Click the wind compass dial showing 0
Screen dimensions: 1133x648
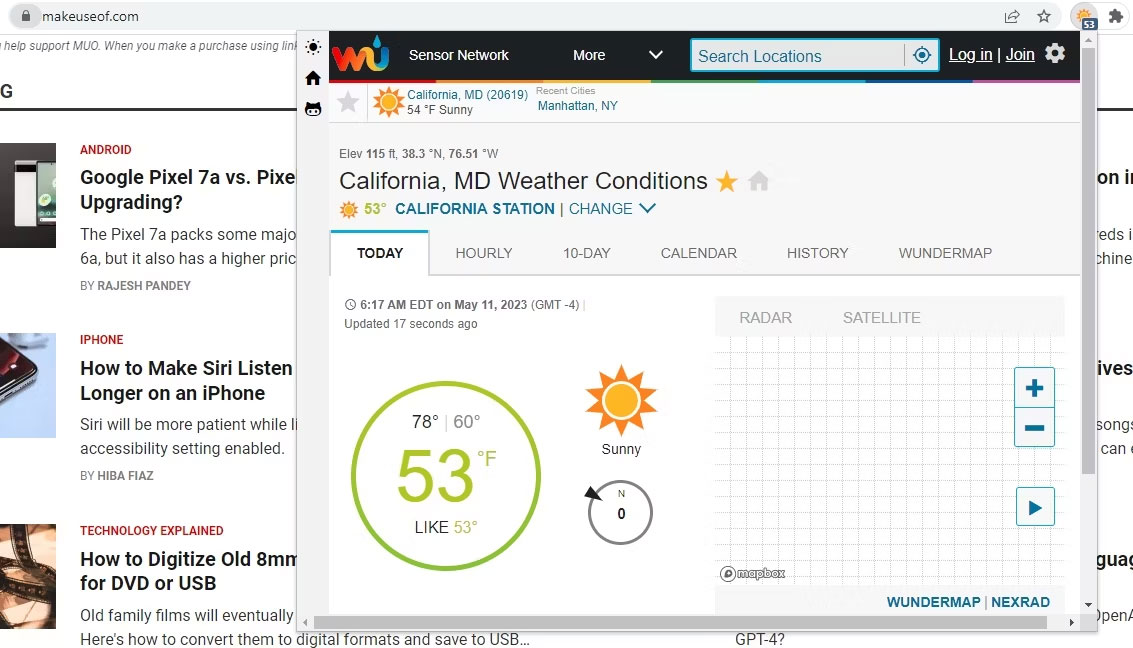(620, 512)
